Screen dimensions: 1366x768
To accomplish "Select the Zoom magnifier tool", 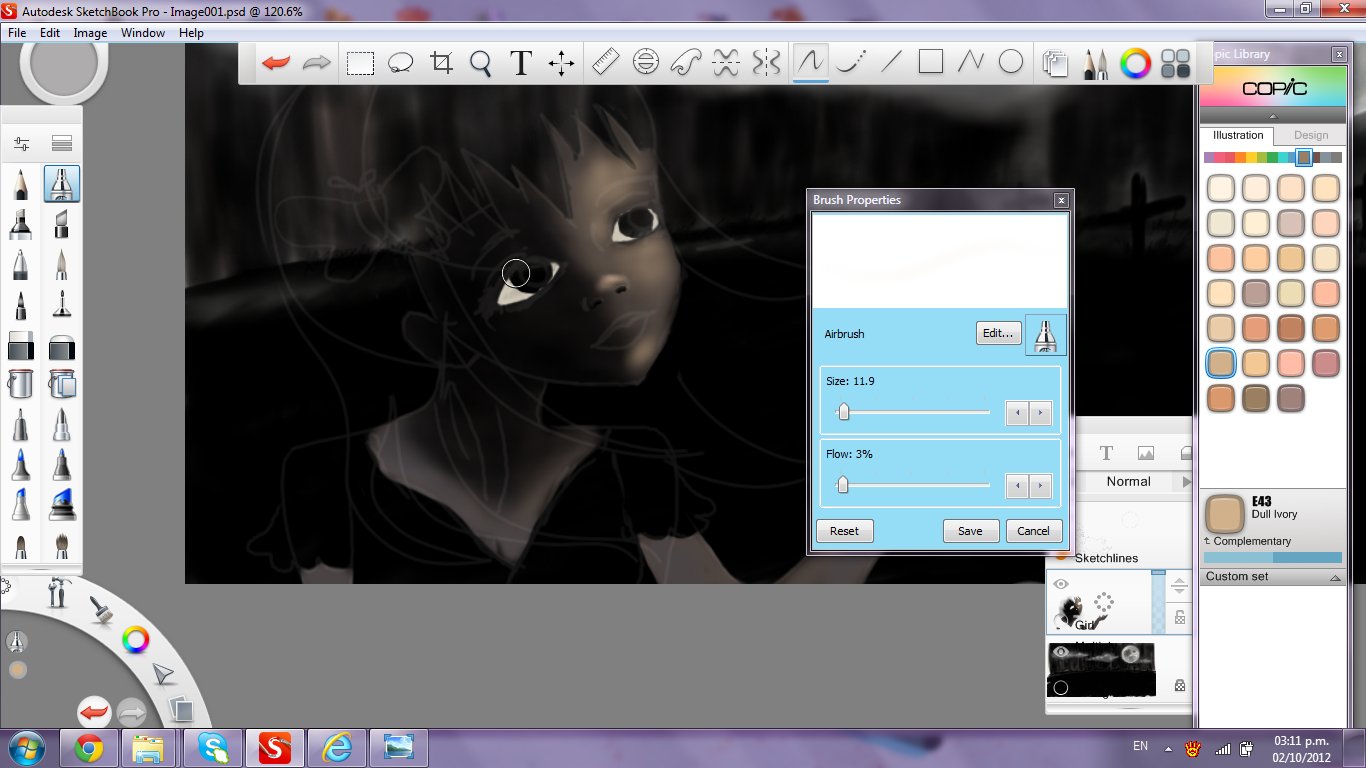I will (481, 63).
